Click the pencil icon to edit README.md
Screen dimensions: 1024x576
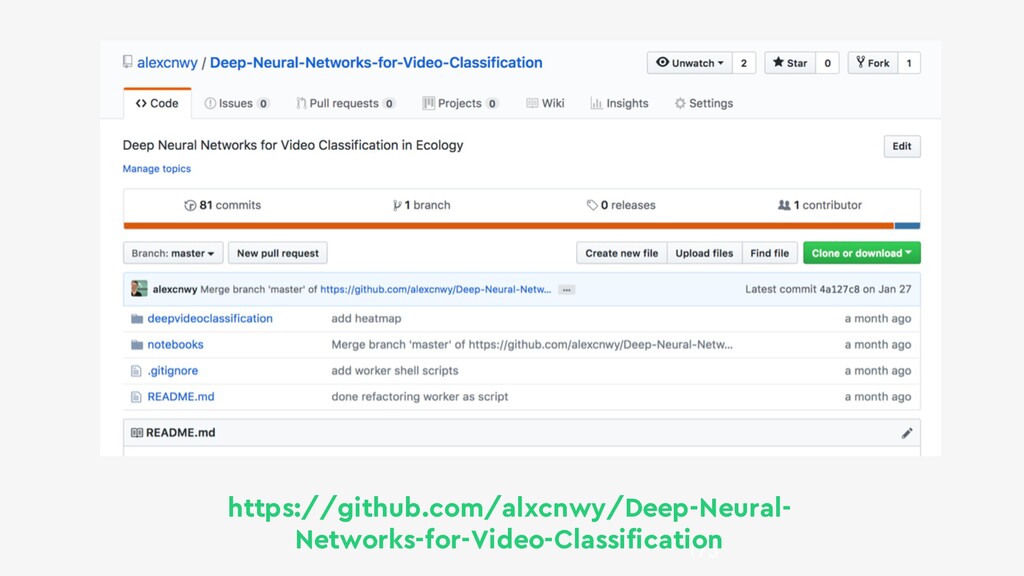click(x=907, y=433)
